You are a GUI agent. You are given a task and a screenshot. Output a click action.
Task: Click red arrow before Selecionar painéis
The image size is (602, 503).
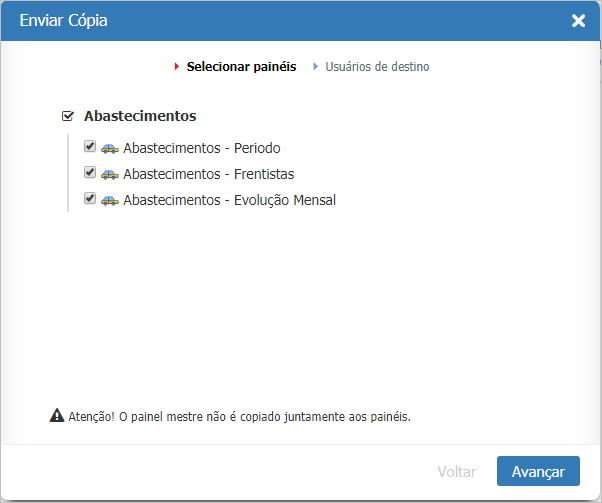[177, 67]
